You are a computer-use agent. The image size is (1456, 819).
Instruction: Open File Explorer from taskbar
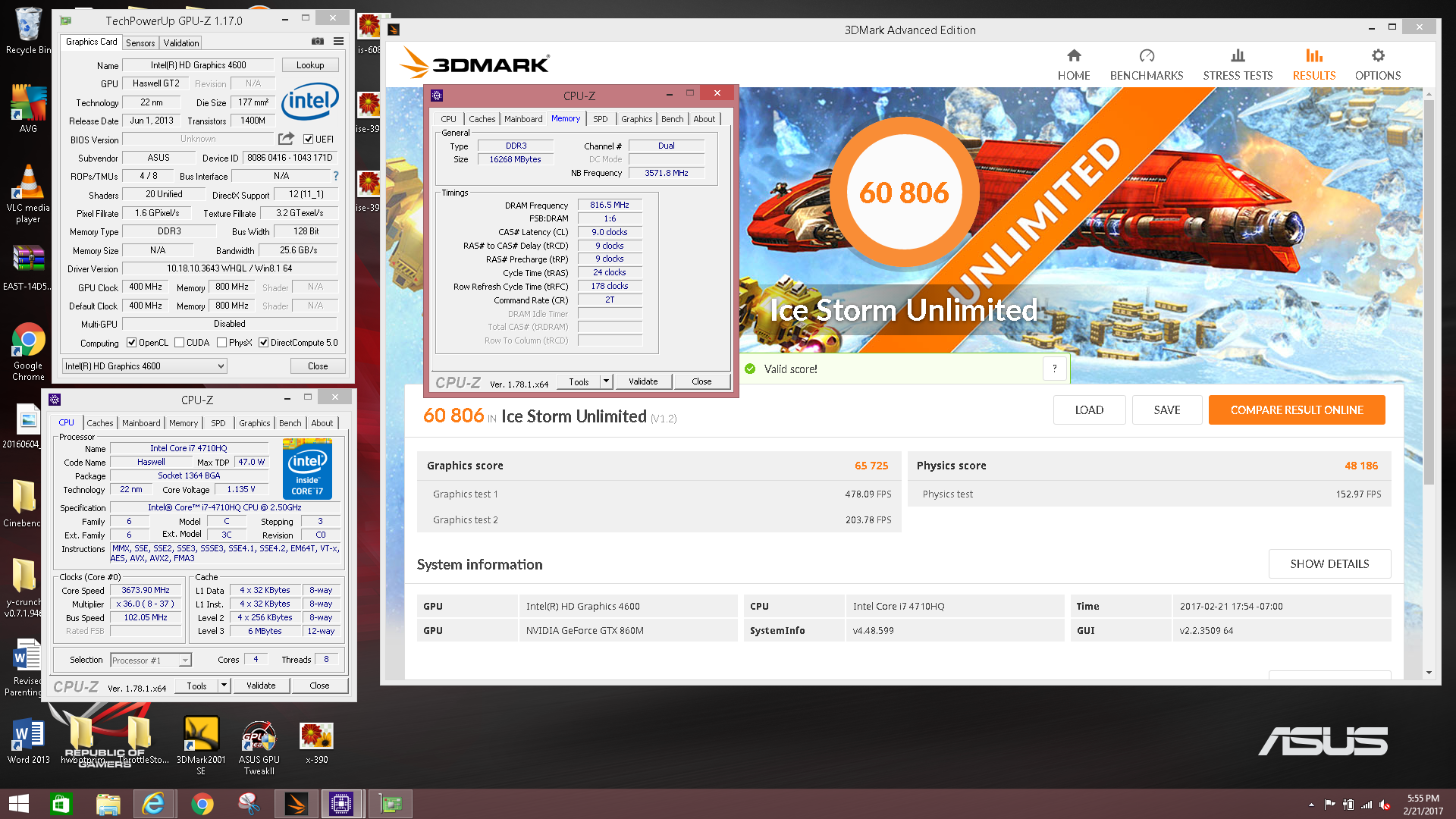108,804
